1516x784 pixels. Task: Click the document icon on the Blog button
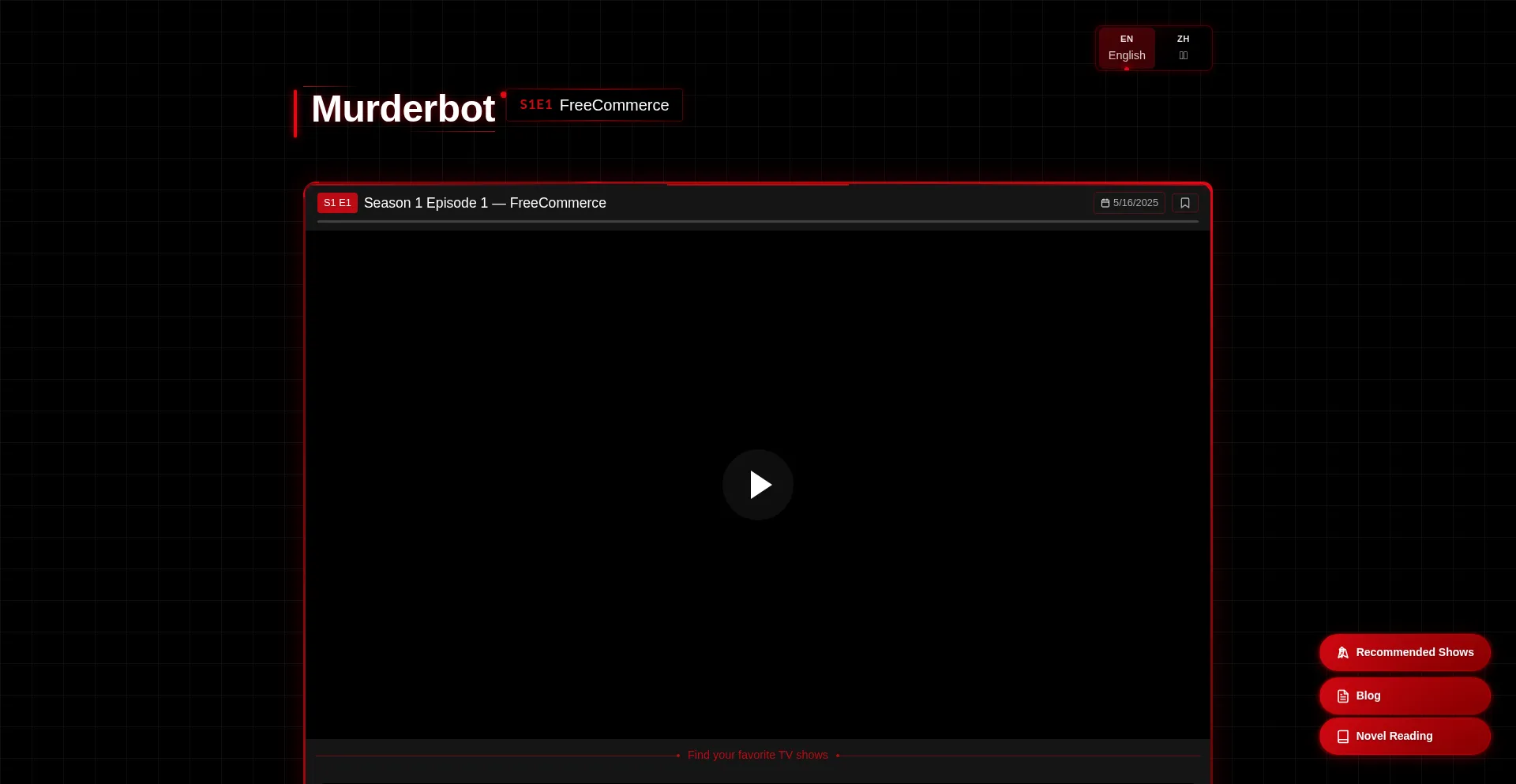(1342, 696)
